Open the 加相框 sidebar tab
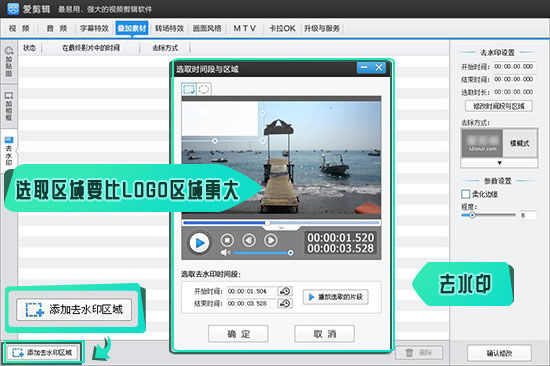The width and height of the screenshot is (550, 366). (x=9, y=107)
